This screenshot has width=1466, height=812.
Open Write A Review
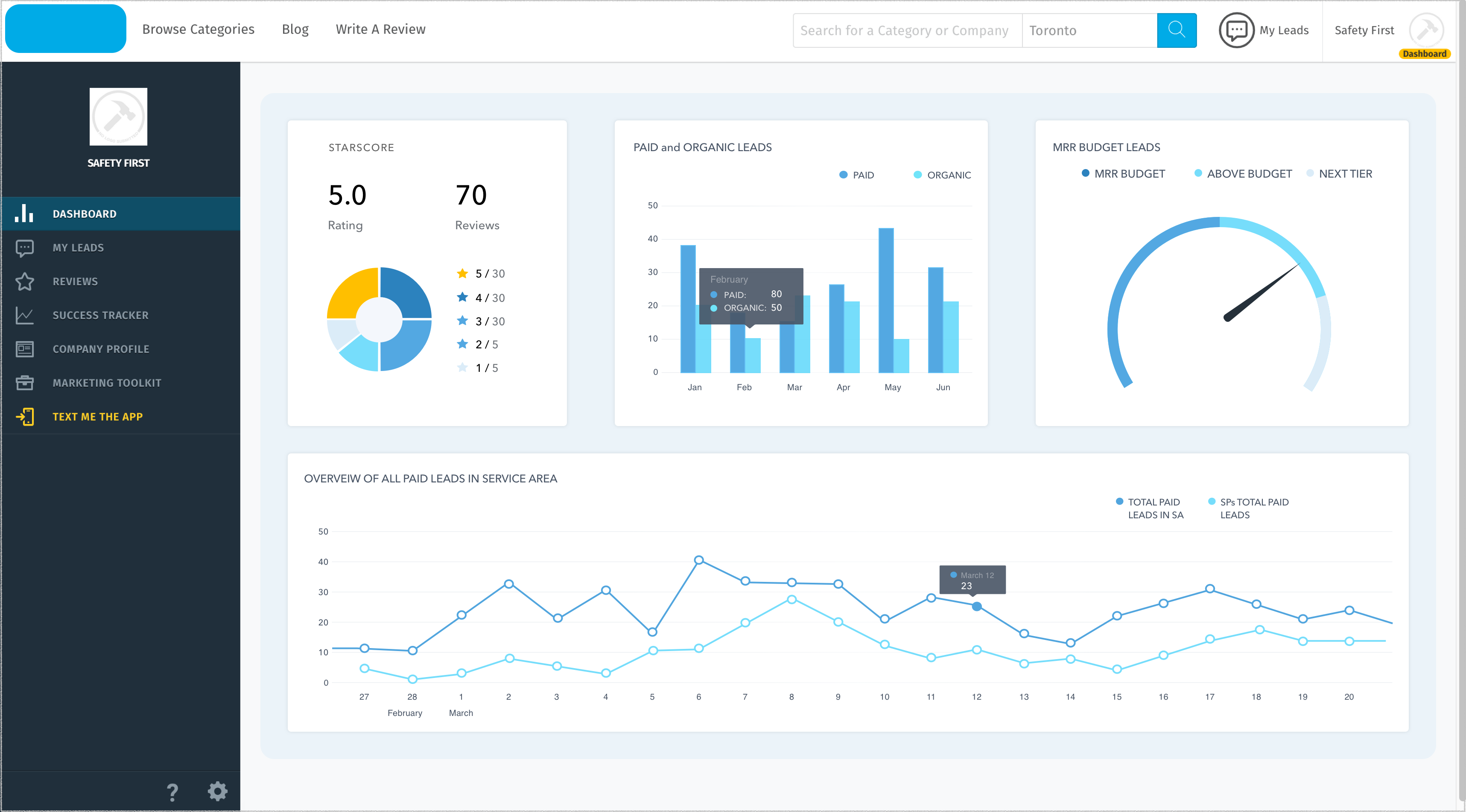(381, 29)
